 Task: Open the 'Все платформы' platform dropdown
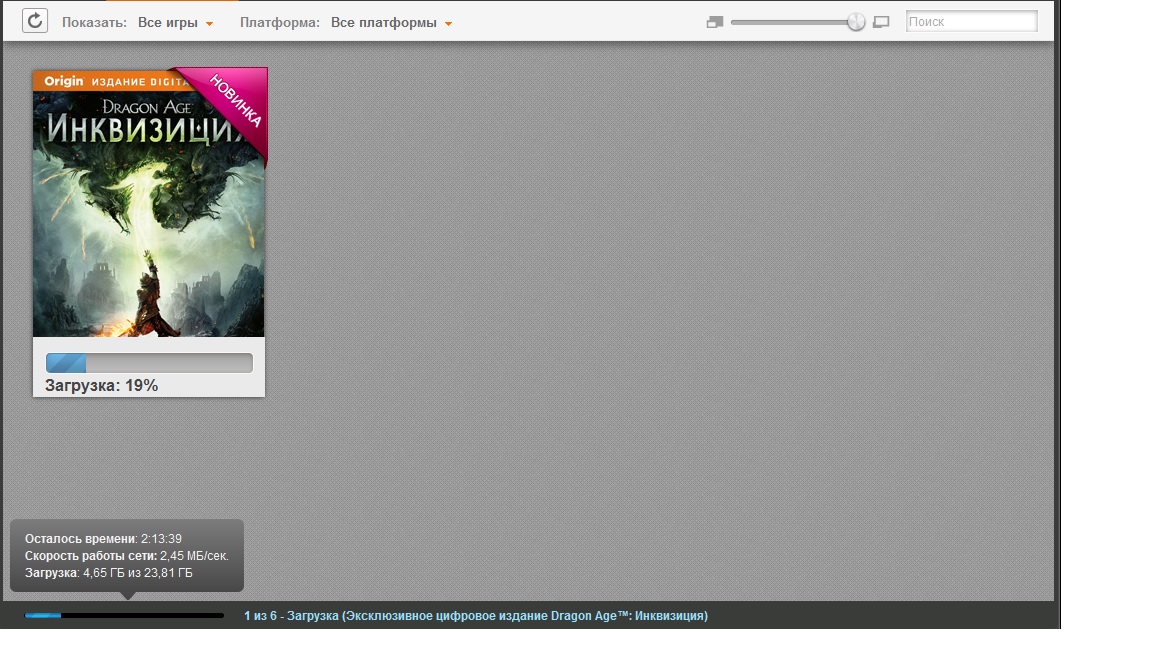(391, 23)
